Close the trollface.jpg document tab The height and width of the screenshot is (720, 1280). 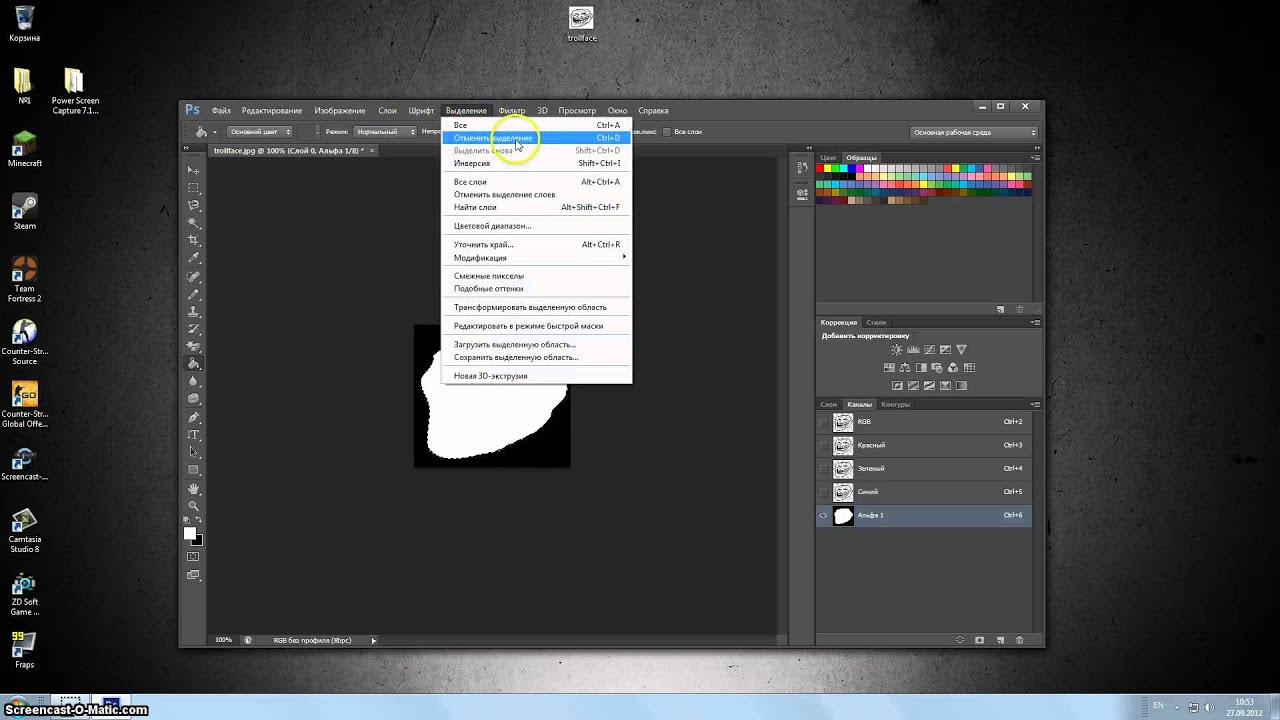[372, 151]
